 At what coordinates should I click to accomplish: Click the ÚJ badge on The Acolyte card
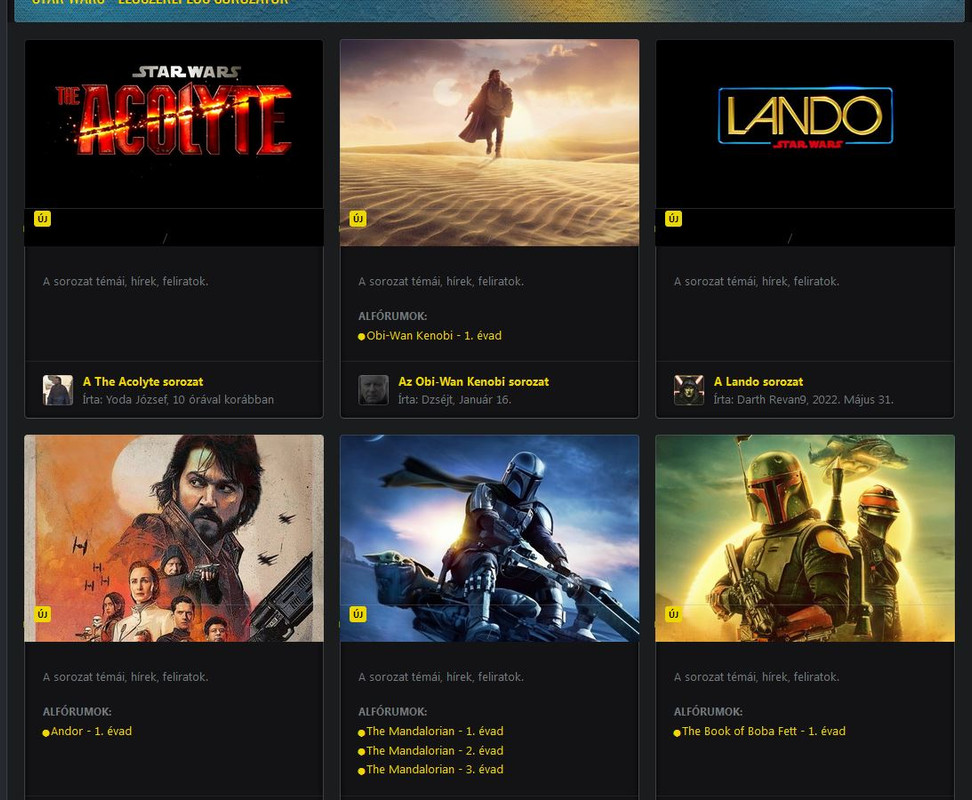tap(42, 219)
